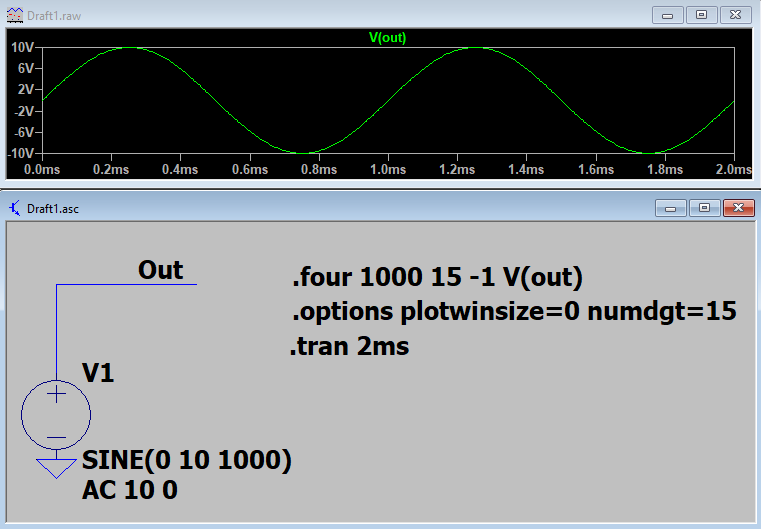The height and width of the screenshot is (529, 761).
Task: Click the 6V vertical axis label
Action: tap(26, 68)
